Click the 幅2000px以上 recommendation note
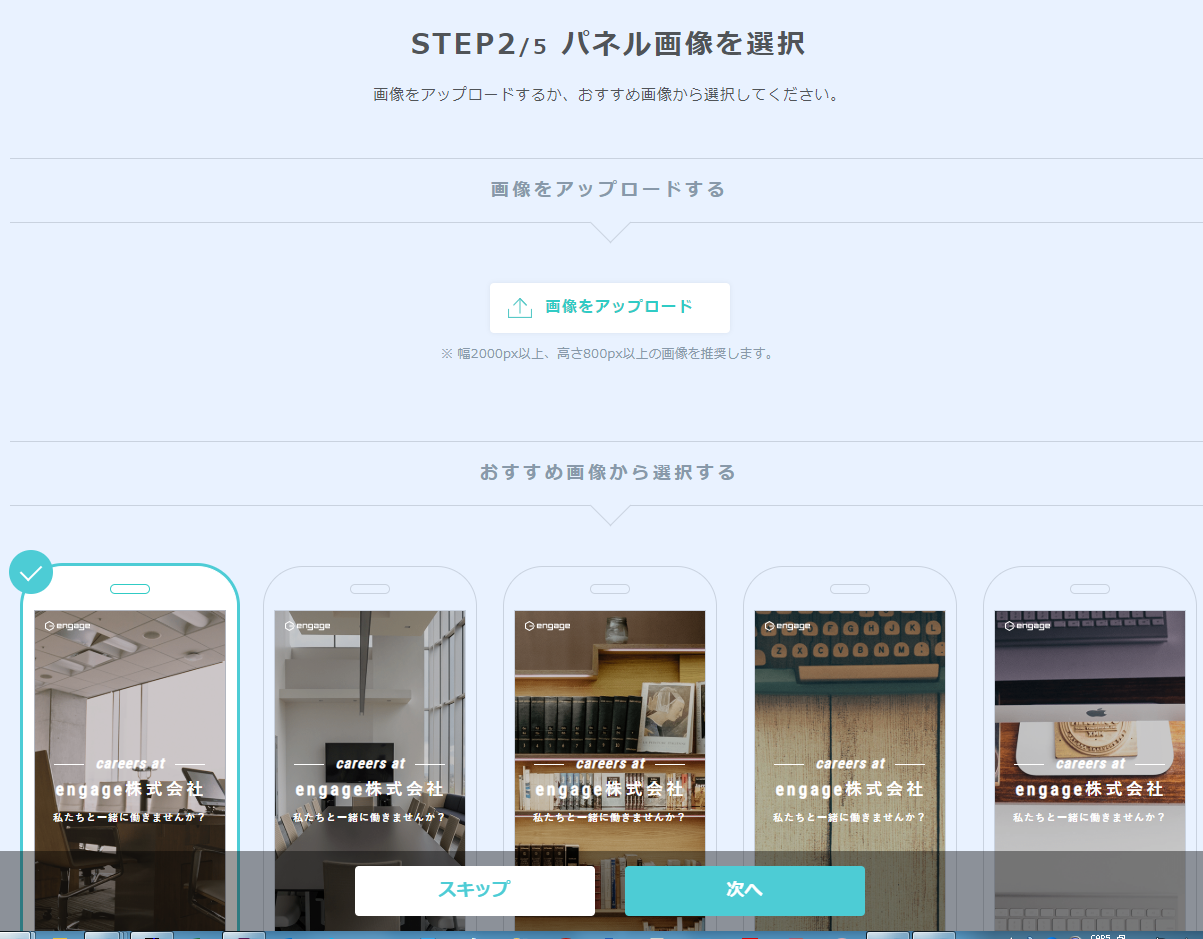1203x939 pixels. (608, 354)
